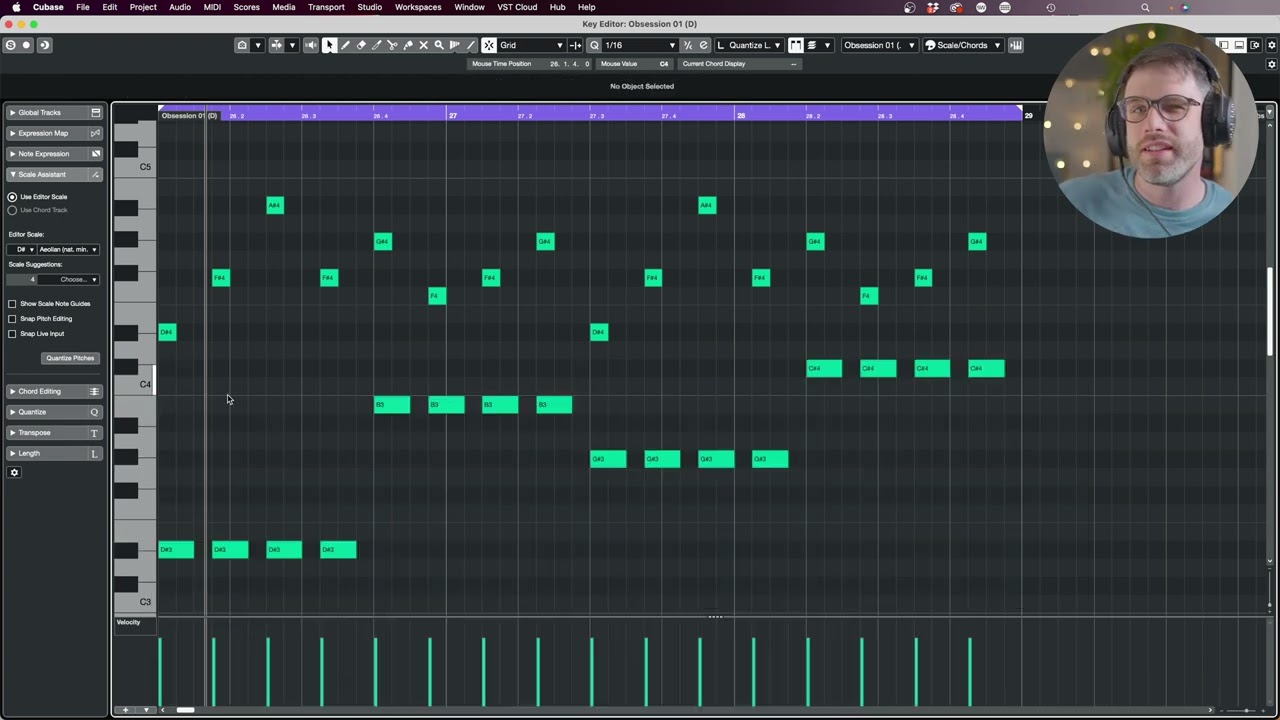Click the Show Part Borders icon
Screen dimensions: 1280x720
tap(796, 45)
